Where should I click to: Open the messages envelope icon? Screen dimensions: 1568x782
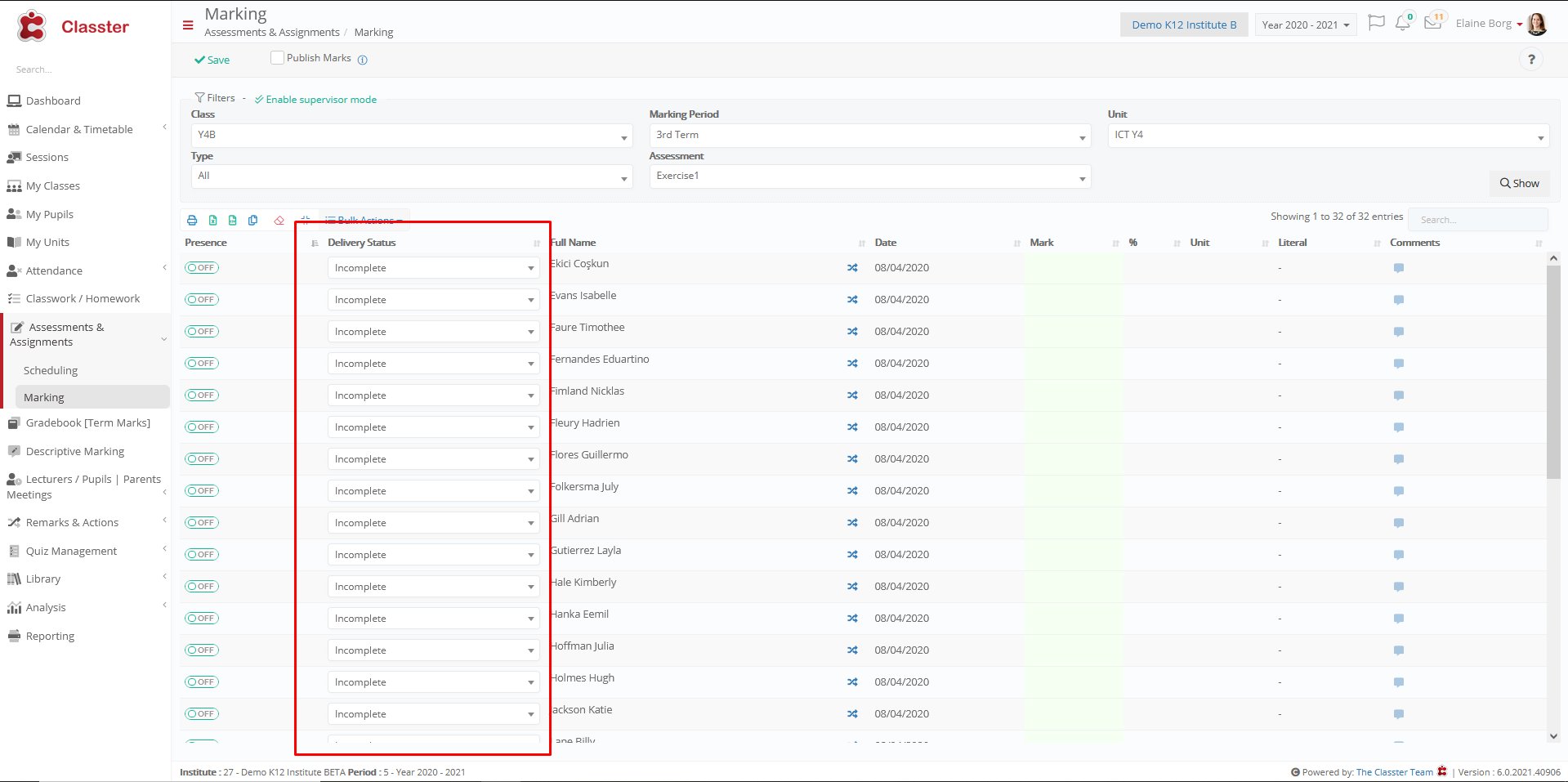[x=1433, y=22]
